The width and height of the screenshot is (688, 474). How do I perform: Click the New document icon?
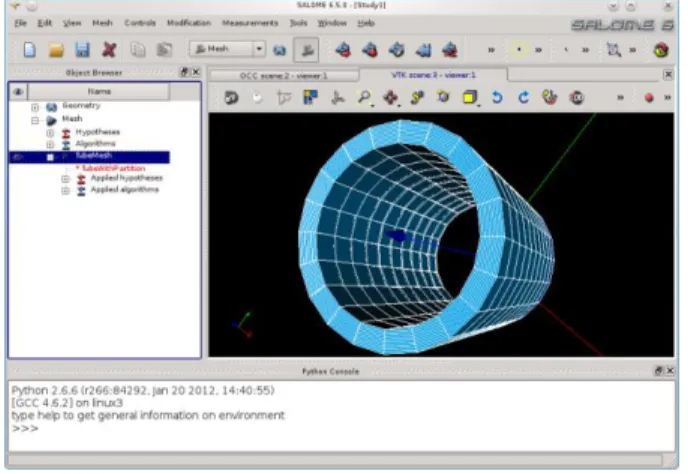click(29, 50)
